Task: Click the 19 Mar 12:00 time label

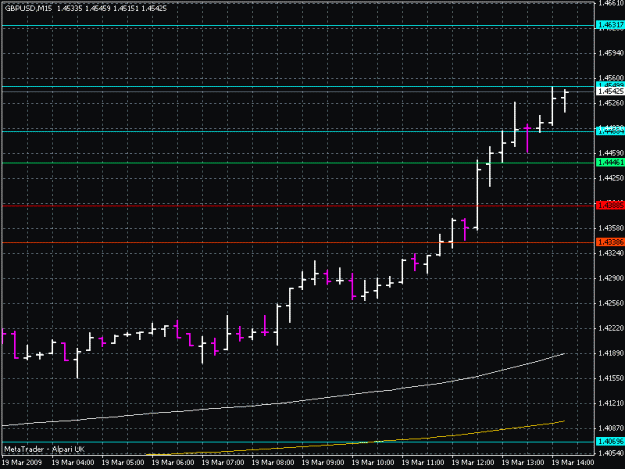Action: [x=473, y=463]
